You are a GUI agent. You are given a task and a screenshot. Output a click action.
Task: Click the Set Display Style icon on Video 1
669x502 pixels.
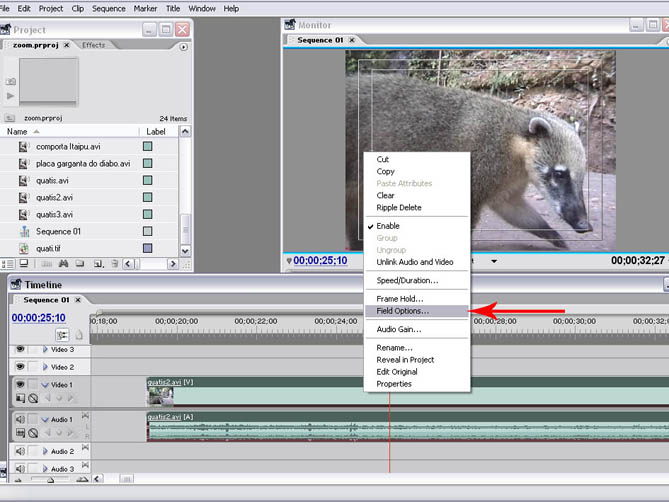tap(20, 399)
